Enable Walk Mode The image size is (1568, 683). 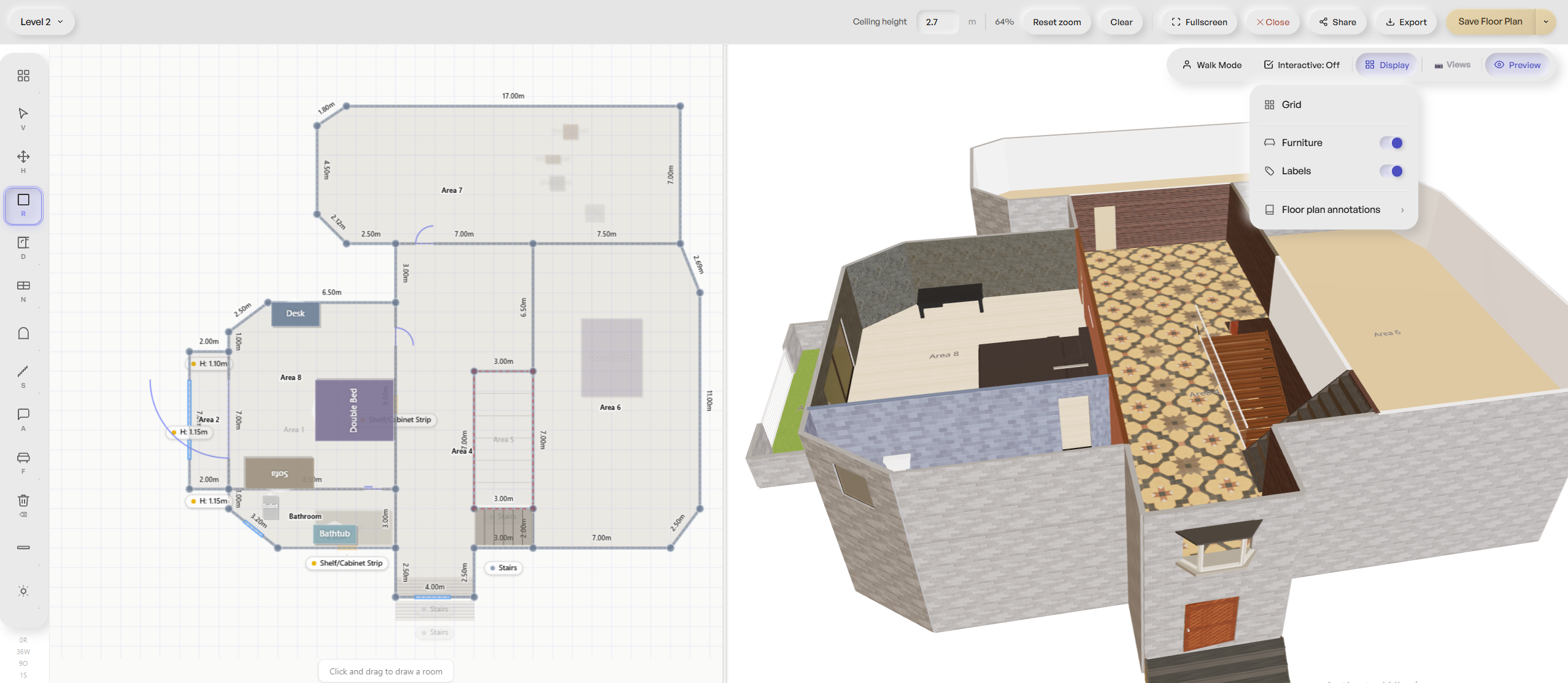[1212, 65]
